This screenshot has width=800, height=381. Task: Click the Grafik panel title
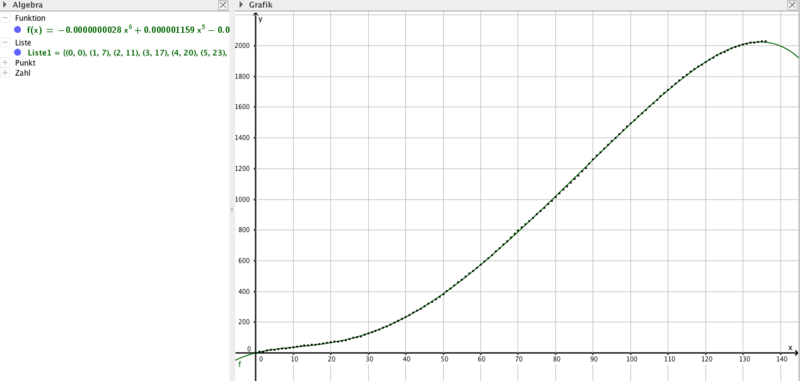261,5
